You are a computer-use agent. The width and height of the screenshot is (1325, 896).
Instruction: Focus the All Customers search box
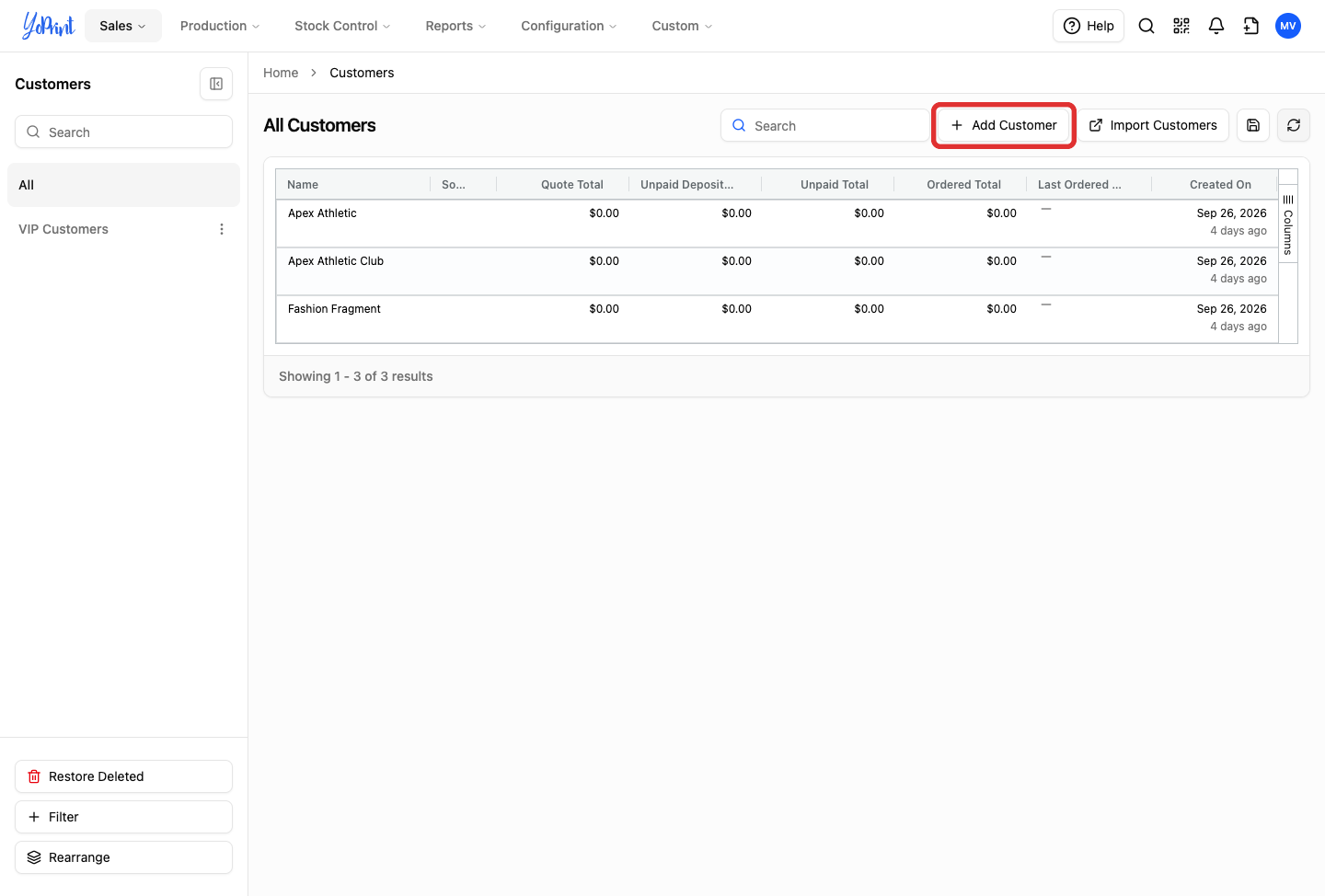(x=825, y=125)
